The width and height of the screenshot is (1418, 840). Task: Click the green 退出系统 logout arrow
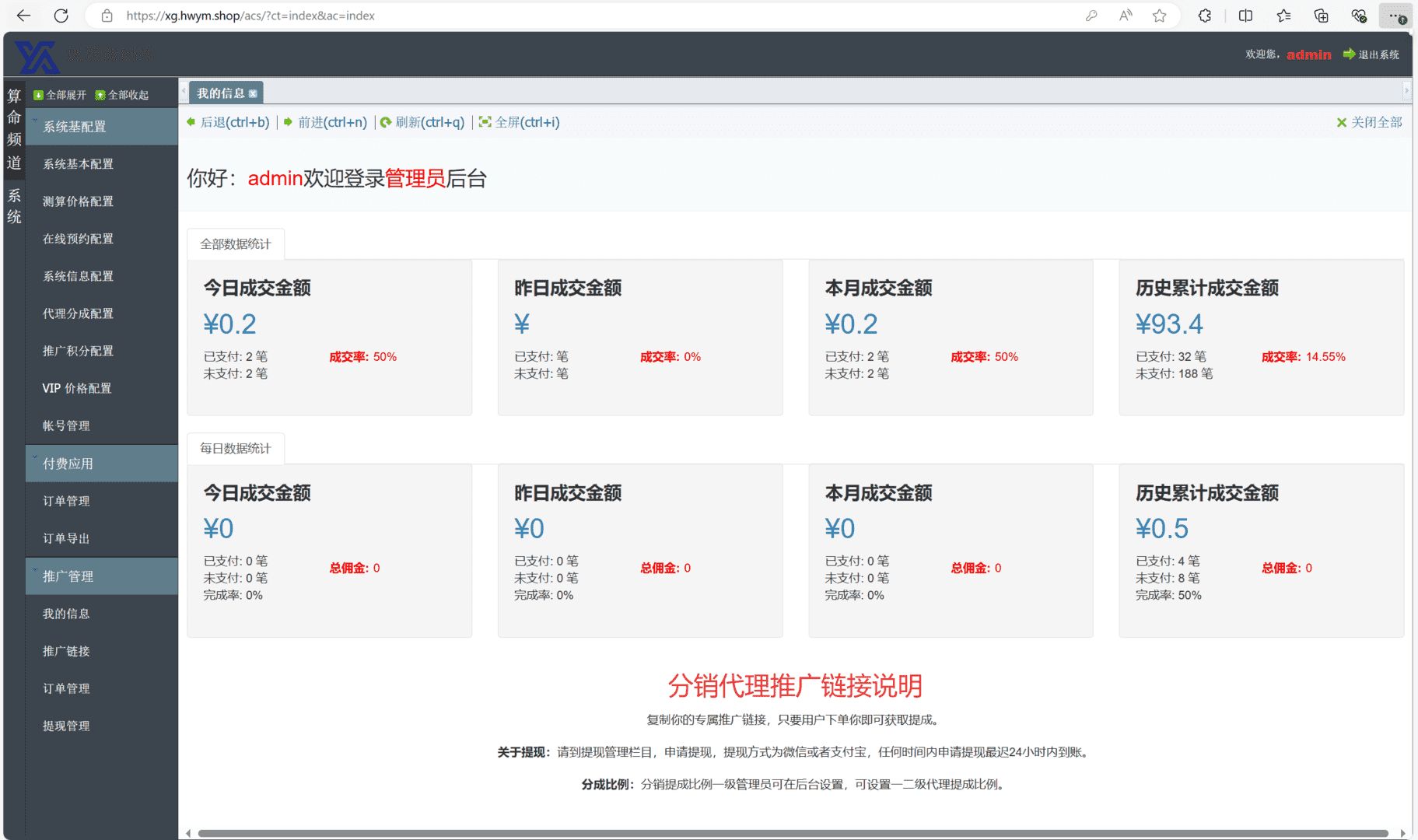[1349, 54]
